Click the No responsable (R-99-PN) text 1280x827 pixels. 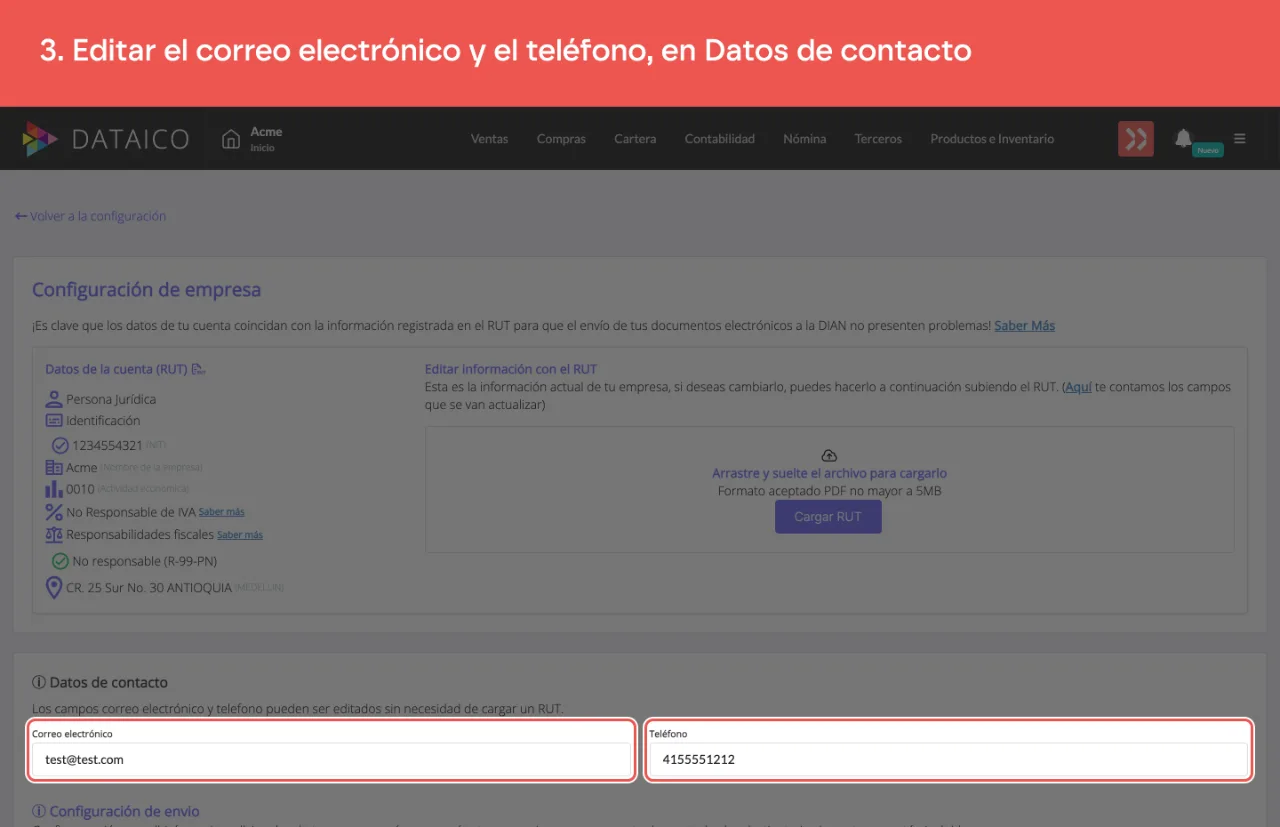[145, 561]
